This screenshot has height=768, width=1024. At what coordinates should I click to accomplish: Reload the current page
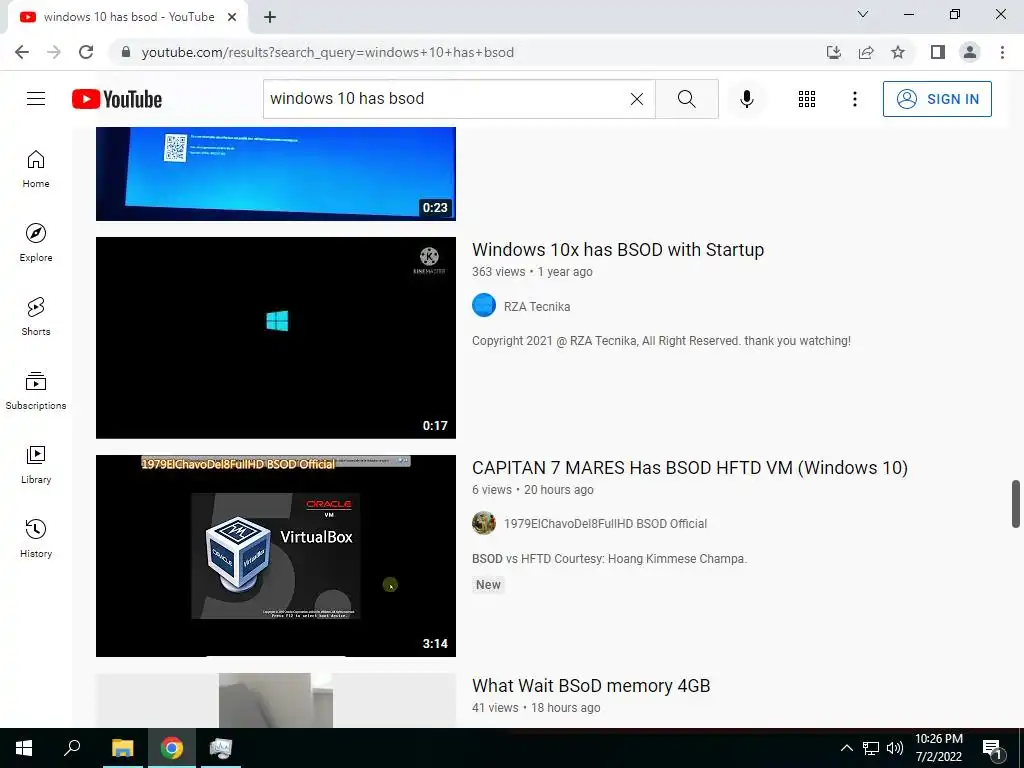(86, 52)
